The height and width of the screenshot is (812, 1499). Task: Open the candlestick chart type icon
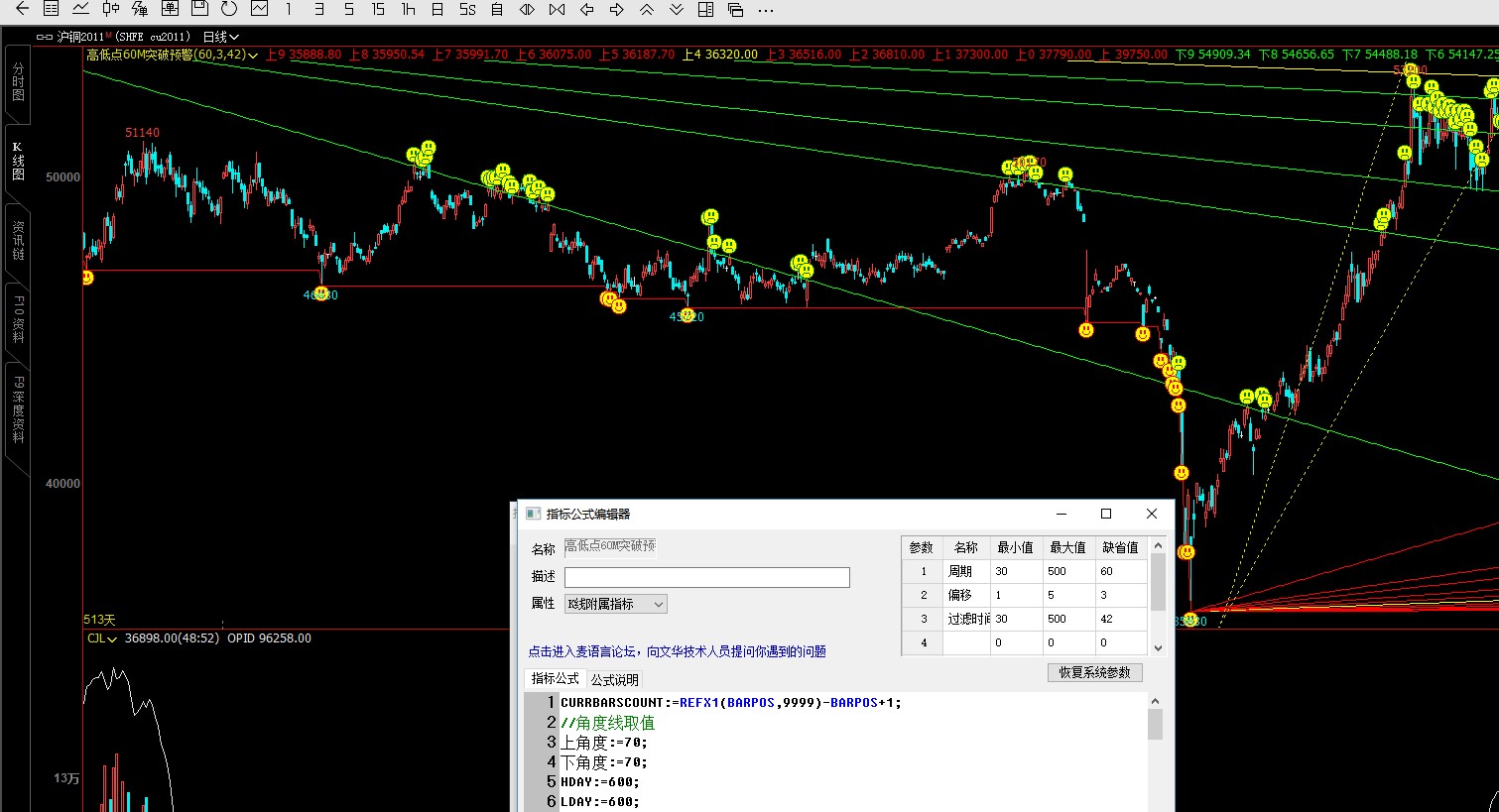[111, 9]
